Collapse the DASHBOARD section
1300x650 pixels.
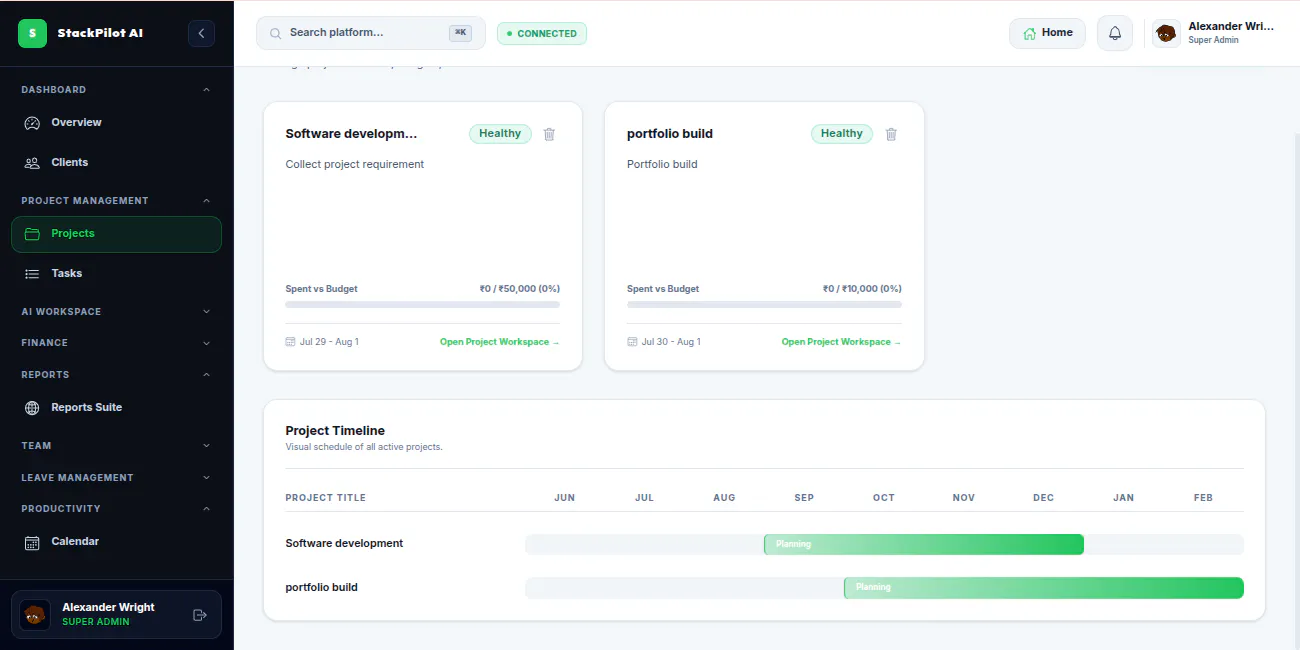tap(207, 90)
